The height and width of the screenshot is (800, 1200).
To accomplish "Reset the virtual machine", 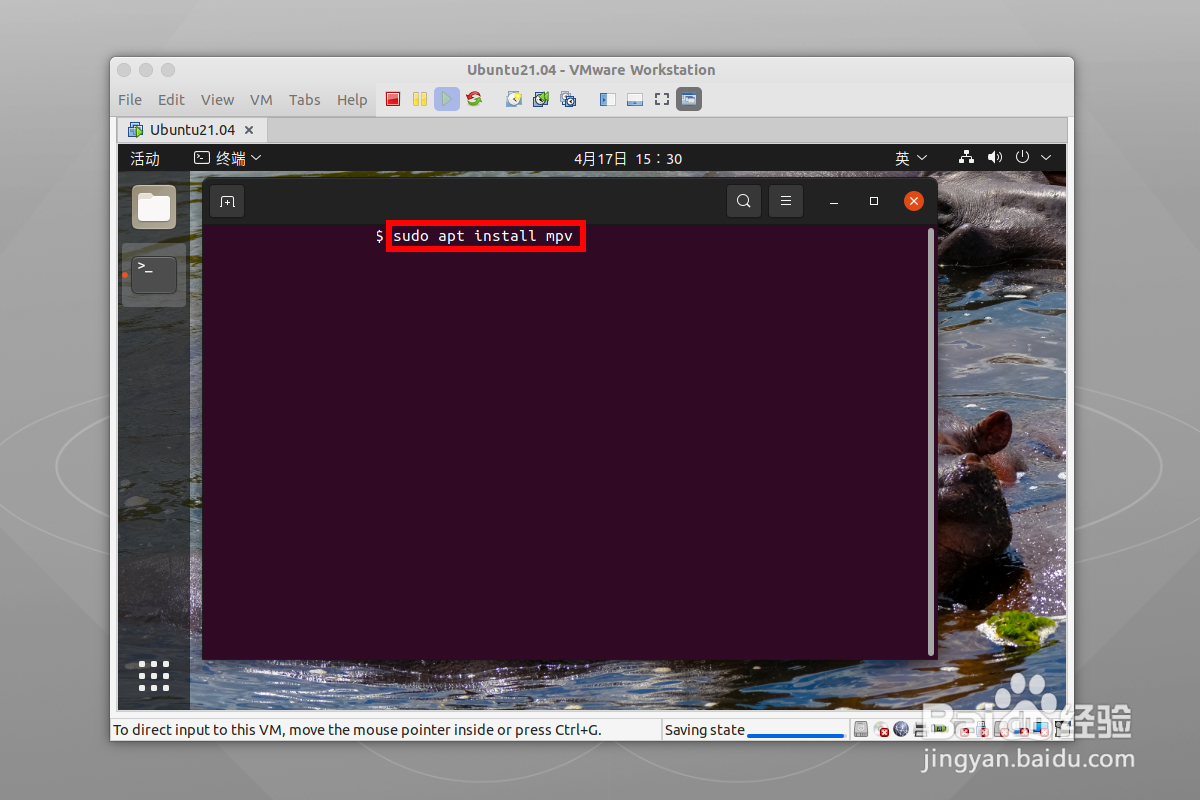I will (x=473, y=99).
